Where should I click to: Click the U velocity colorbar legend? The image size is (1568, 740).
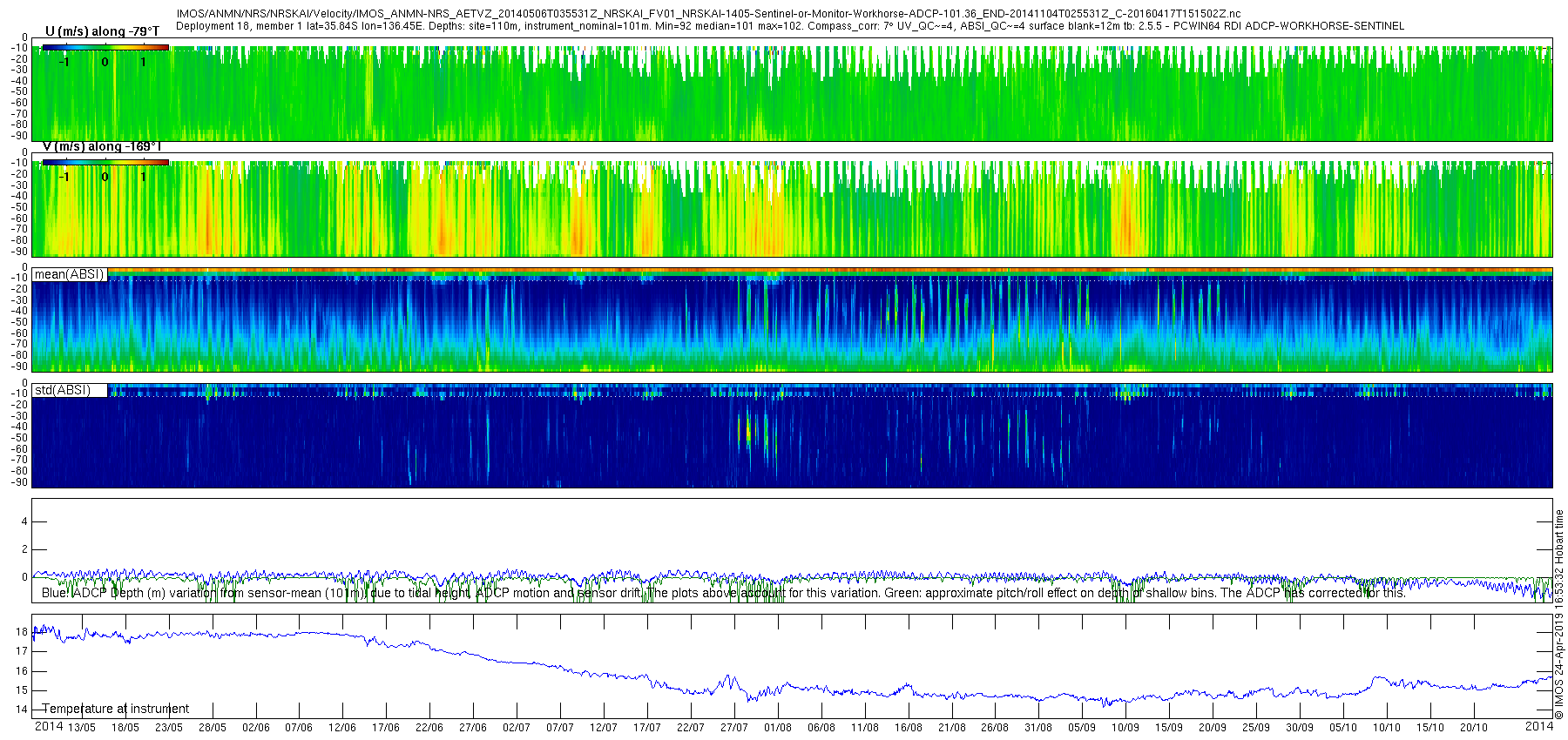tap(105, 48)
